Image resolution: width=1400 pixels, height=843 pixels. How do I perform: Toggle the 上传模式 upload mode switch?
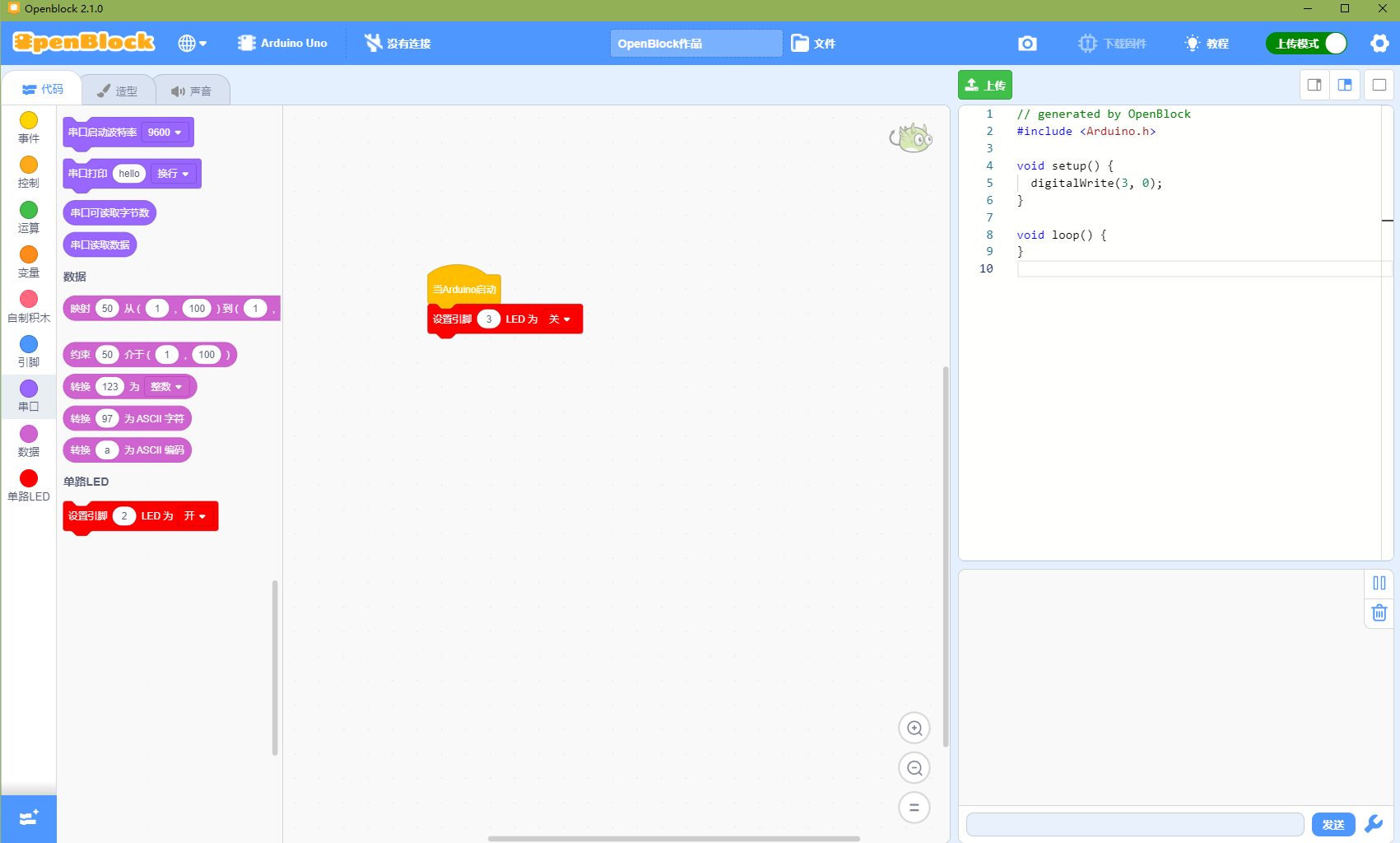[1307, 44]
